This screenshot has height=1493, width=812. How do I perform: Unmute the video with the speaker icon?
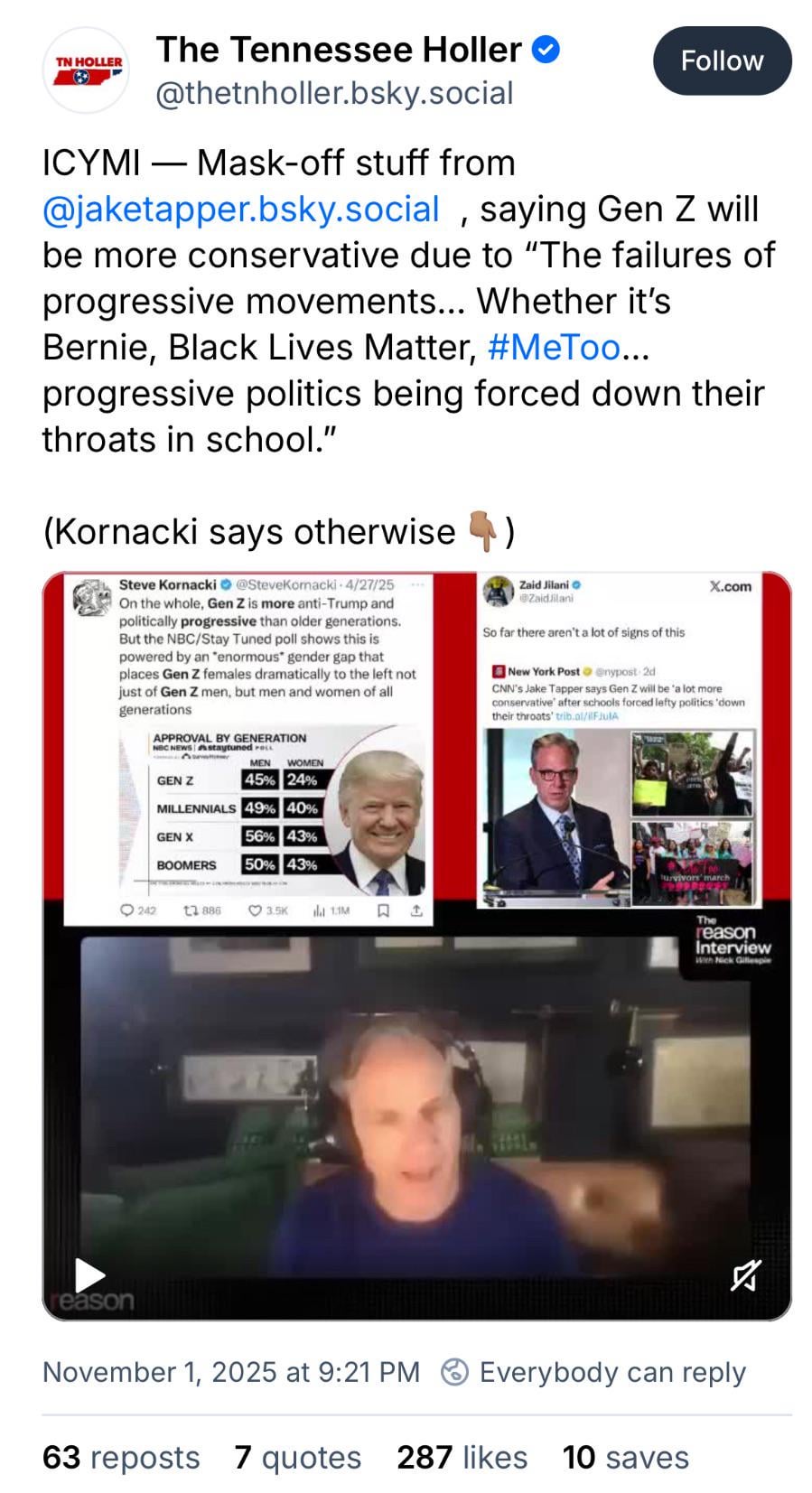(745, 1275)
